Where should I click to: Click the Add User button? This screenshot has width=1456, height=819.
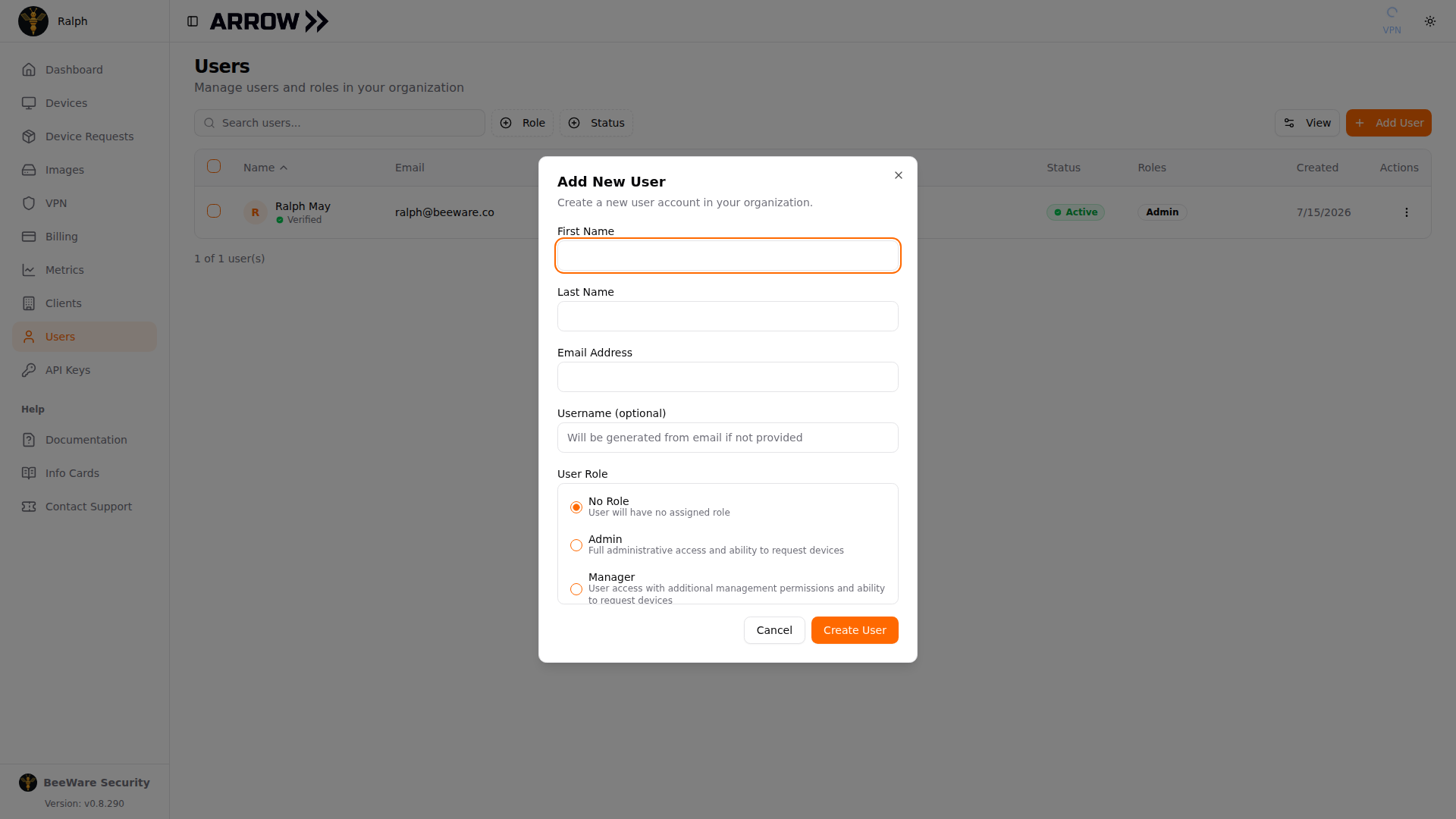pyautogui.click(x=1389, y=123)
